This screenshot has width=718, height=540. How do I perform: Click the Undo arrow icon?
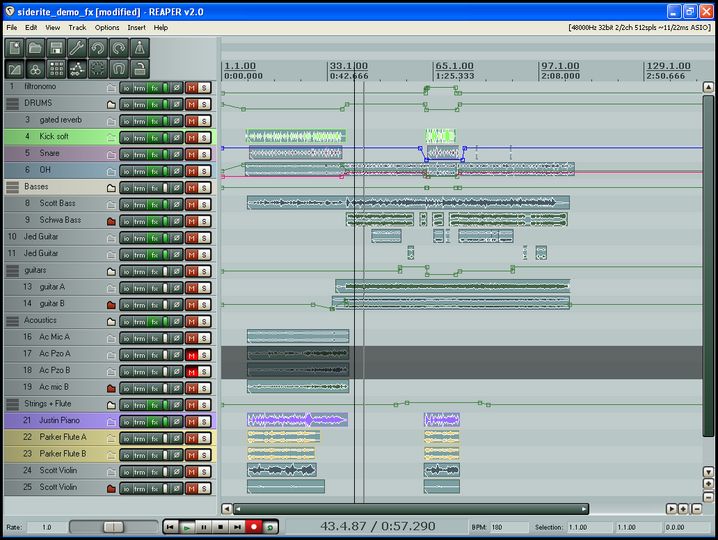(98, 48)
